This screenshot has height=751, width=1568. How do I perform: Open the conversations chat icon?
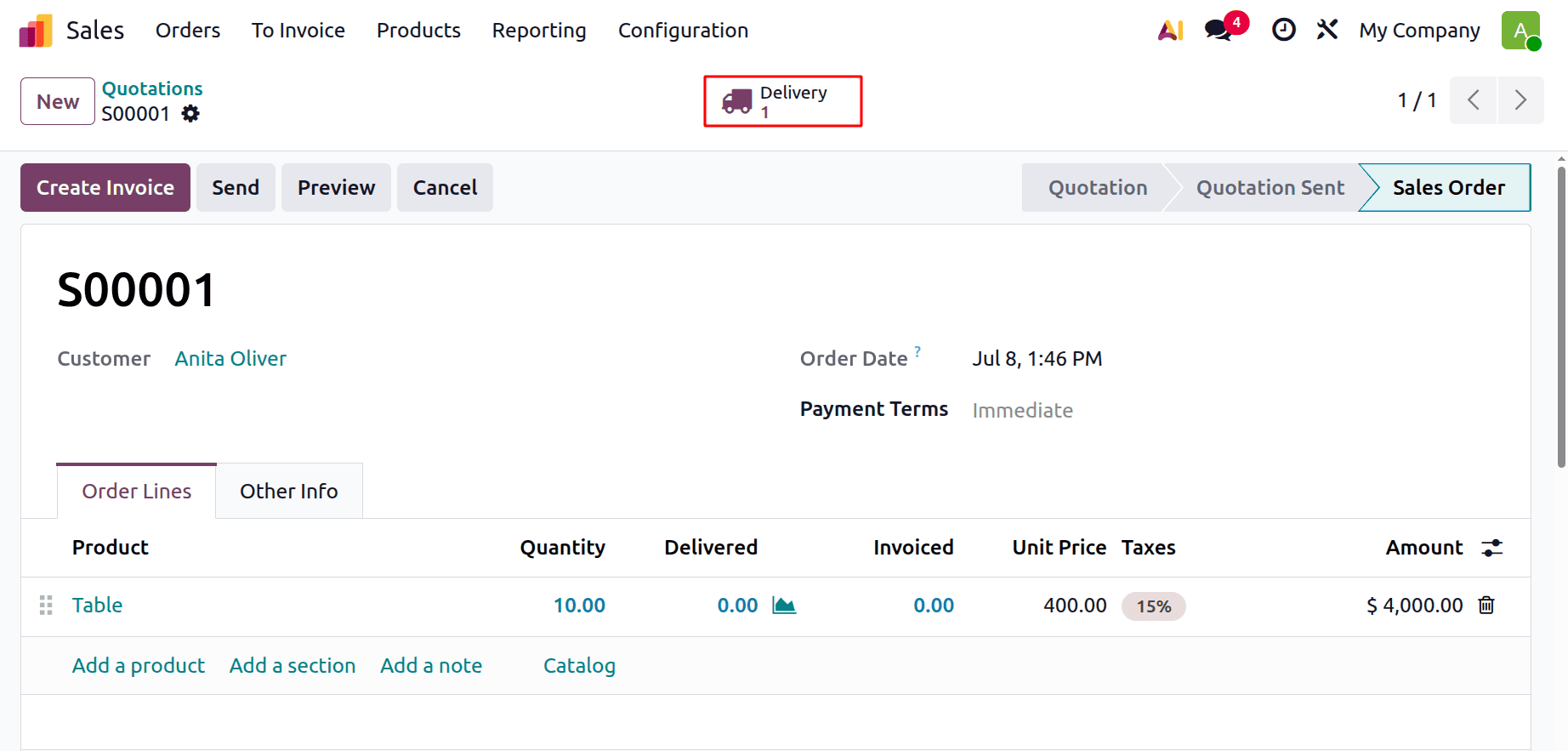click(1219, 30)
